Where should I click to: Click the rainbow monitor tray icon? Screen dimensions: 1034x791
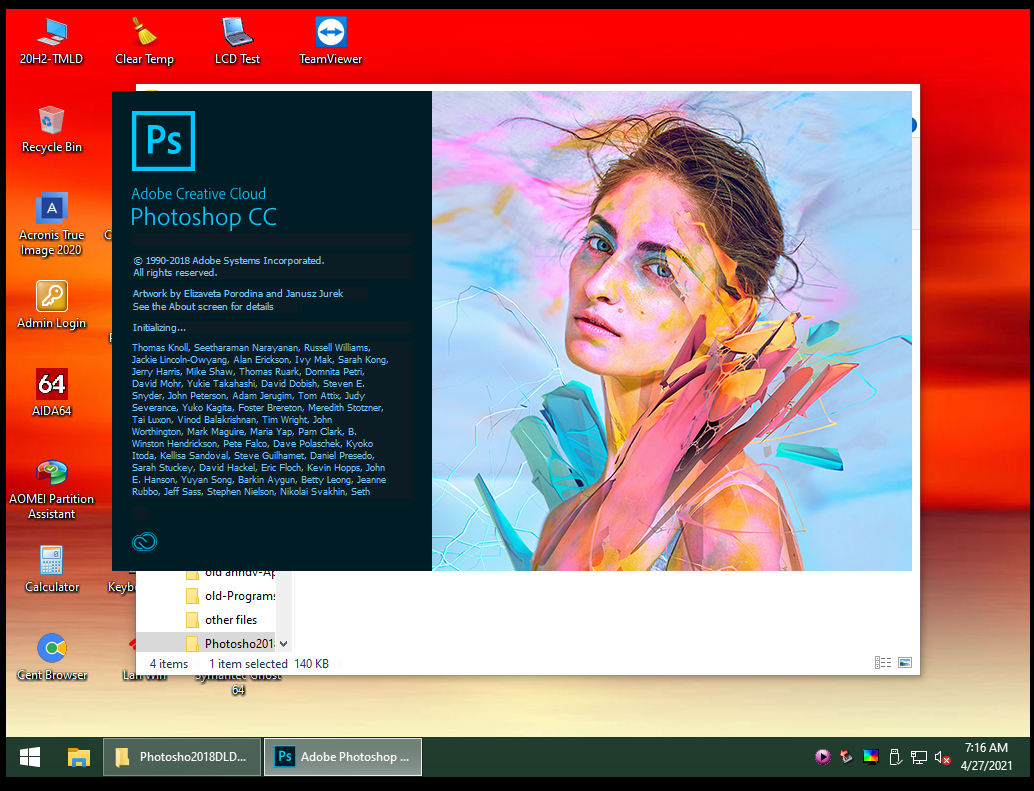click(x=870, y=757)
